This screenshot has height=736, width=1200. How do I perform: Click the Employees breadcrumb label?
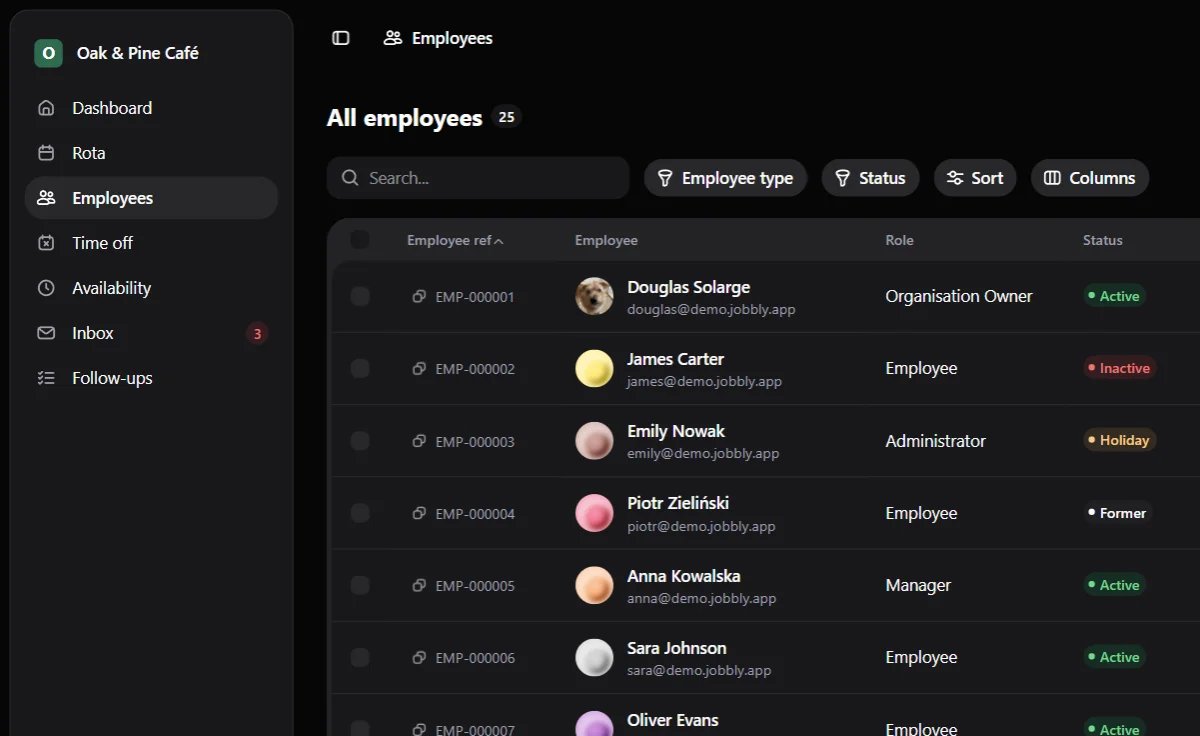(x=452, y=38)
